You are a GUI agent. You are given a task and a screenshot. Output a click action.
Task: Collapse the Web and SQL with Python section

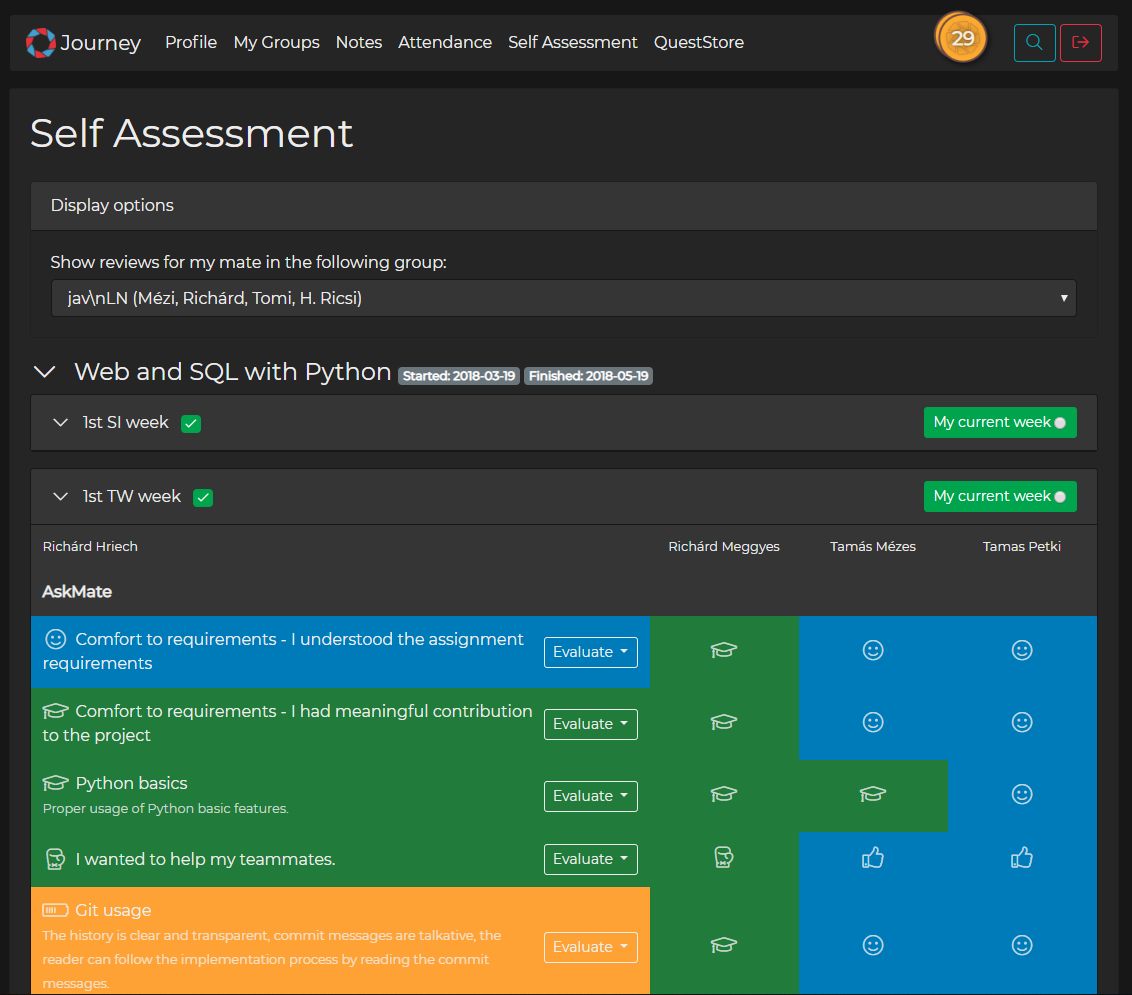[x=44, y=371]
